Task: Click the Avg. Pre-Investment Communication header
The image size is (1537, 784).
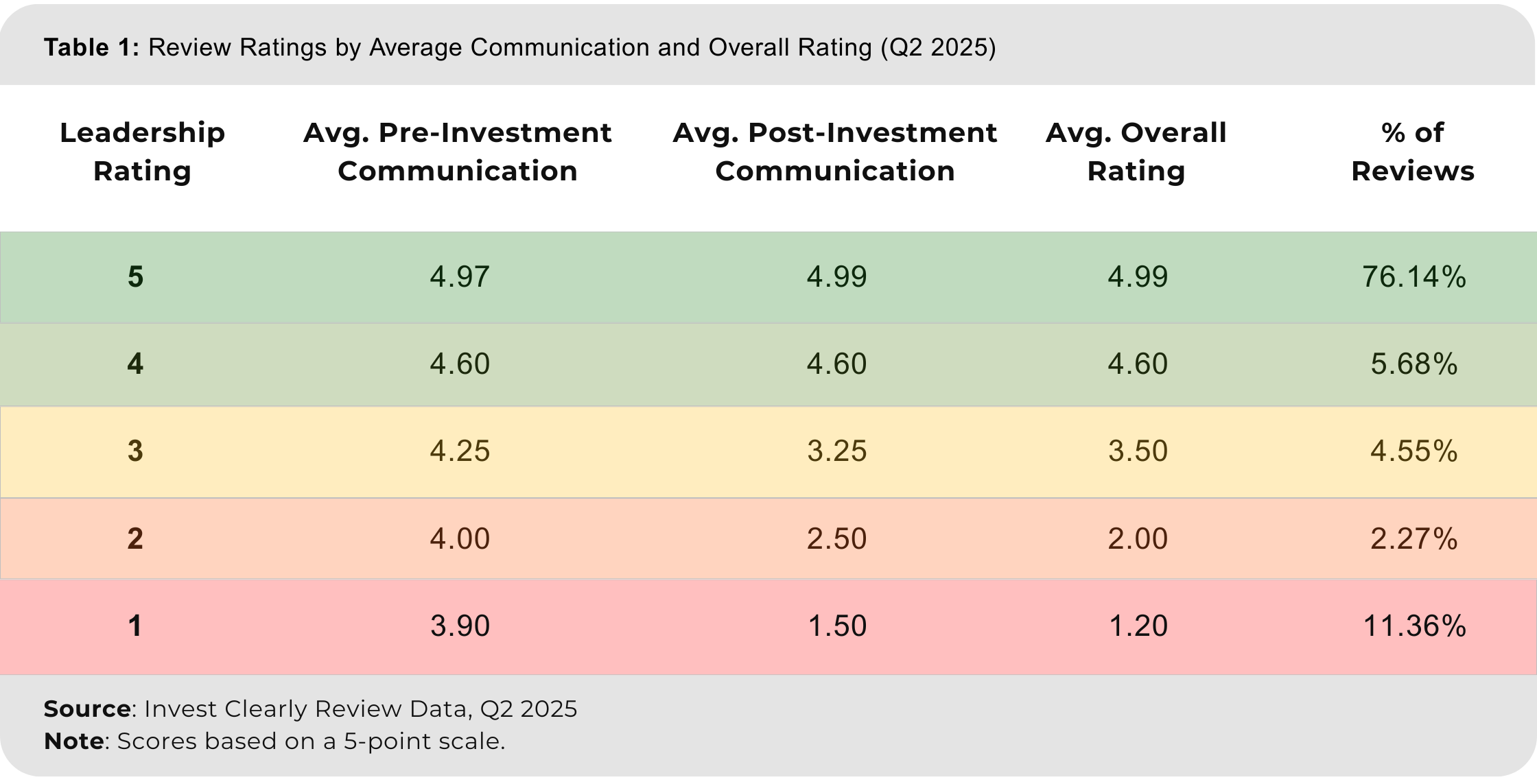Action: [x=458, y=152]
